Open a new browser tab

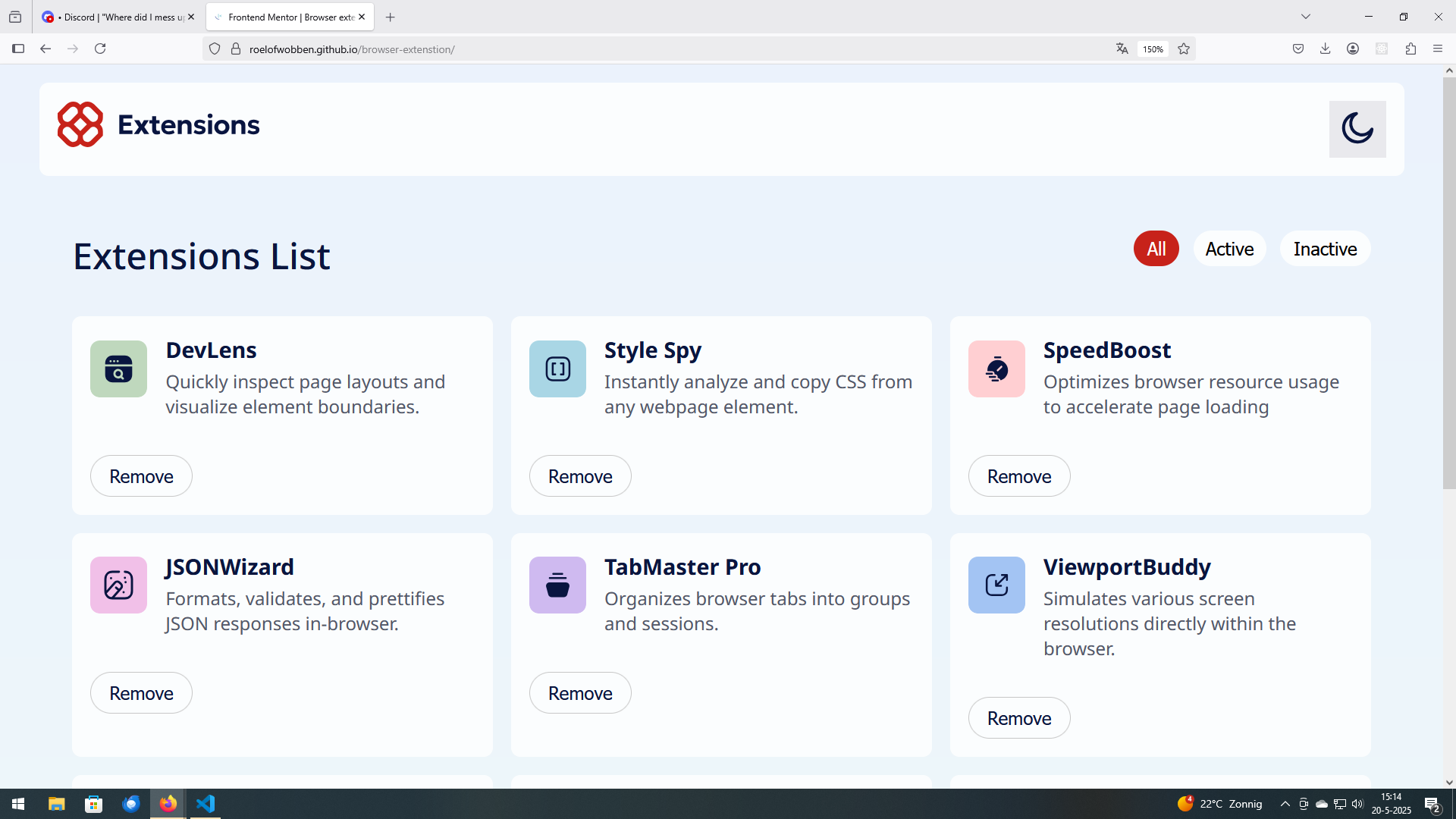[x=390, y=17]
